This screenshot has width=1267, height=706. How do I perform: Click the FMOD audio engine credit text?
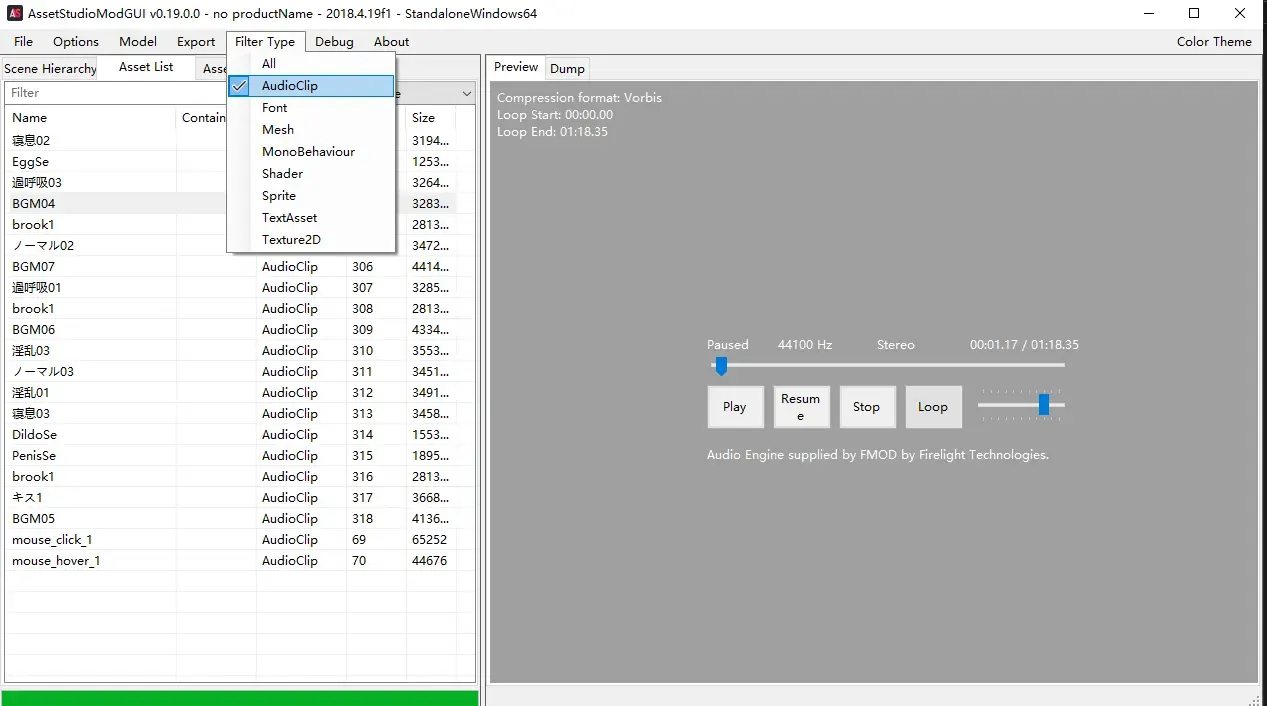click(877, 454)
